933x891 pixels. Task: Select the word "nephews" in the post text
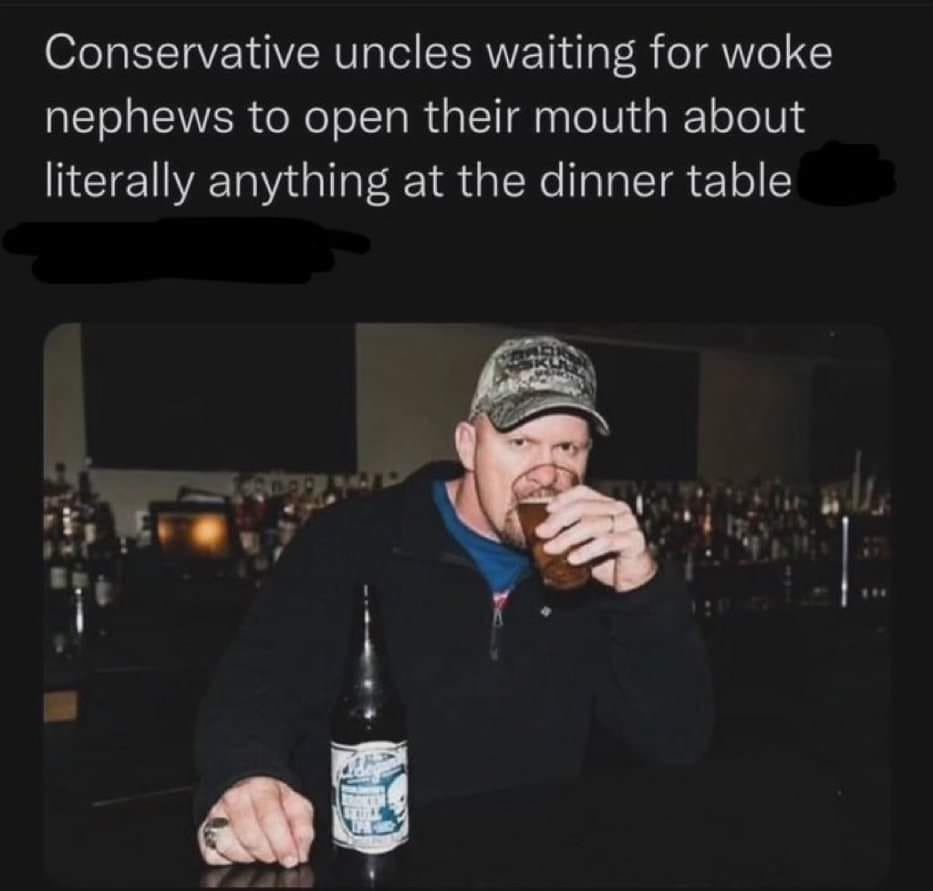140,118
